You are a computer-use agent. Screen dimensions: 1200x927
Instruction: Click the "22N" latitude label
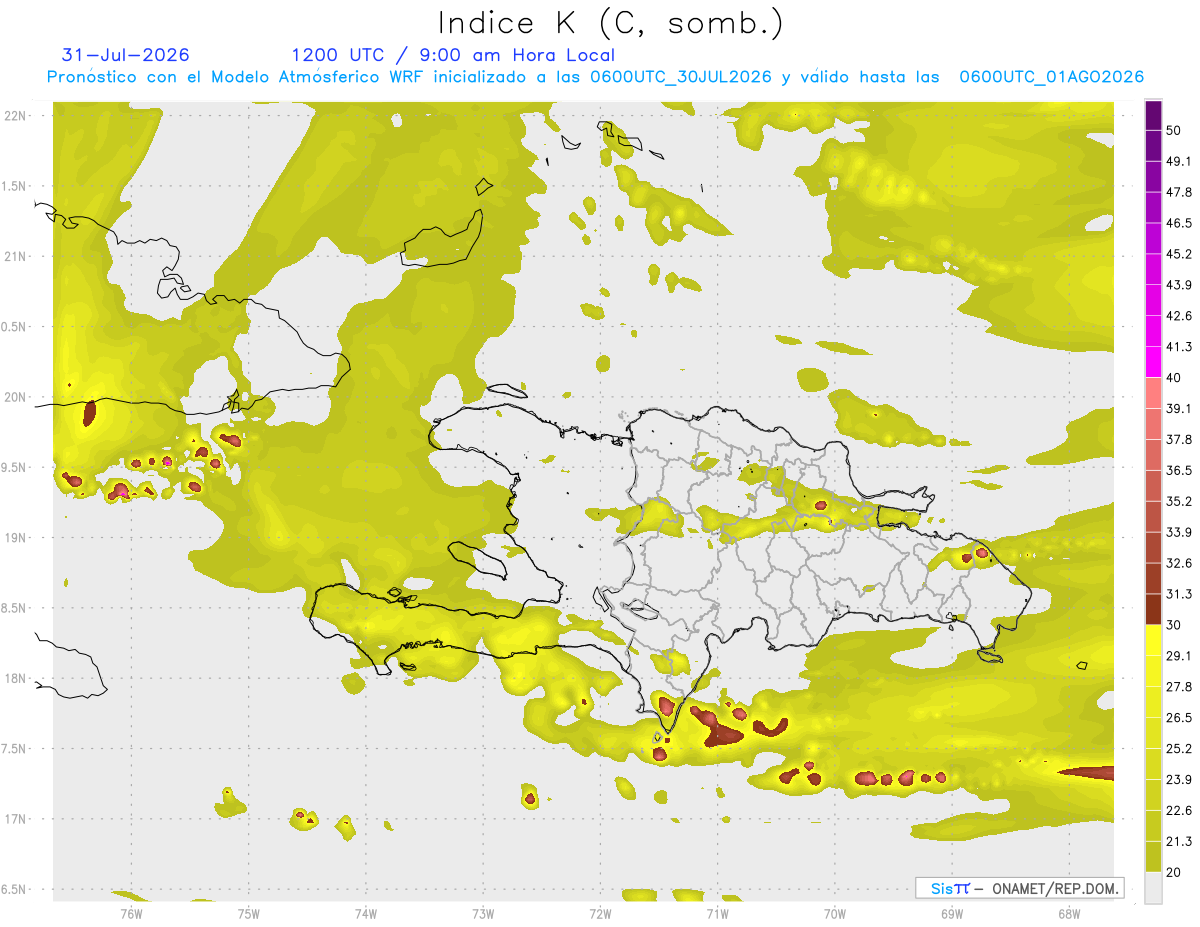click(15, 115)
